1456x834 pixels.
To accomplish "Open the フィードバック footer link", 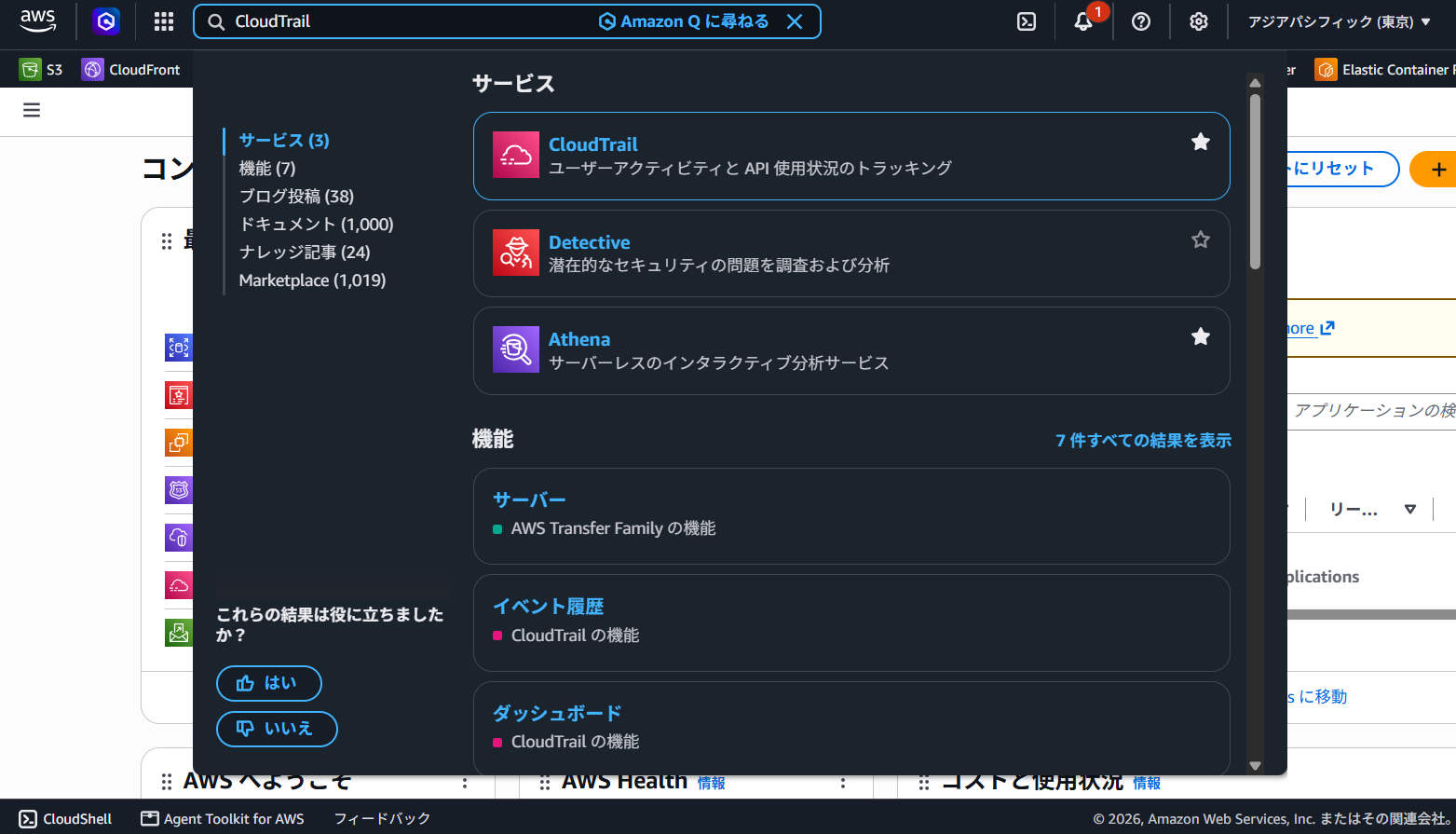I will 382,818.
